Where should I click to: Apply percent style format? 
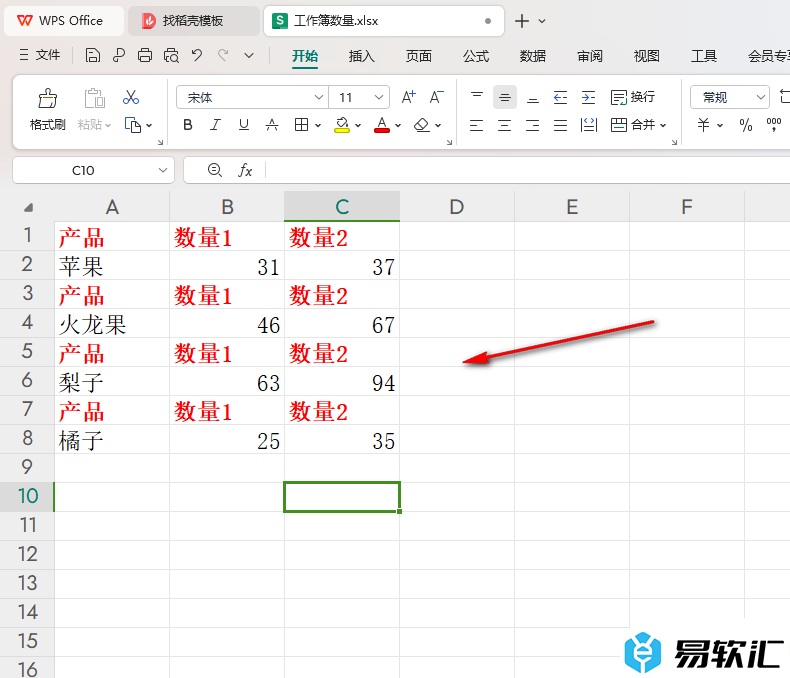click(746, 125)
